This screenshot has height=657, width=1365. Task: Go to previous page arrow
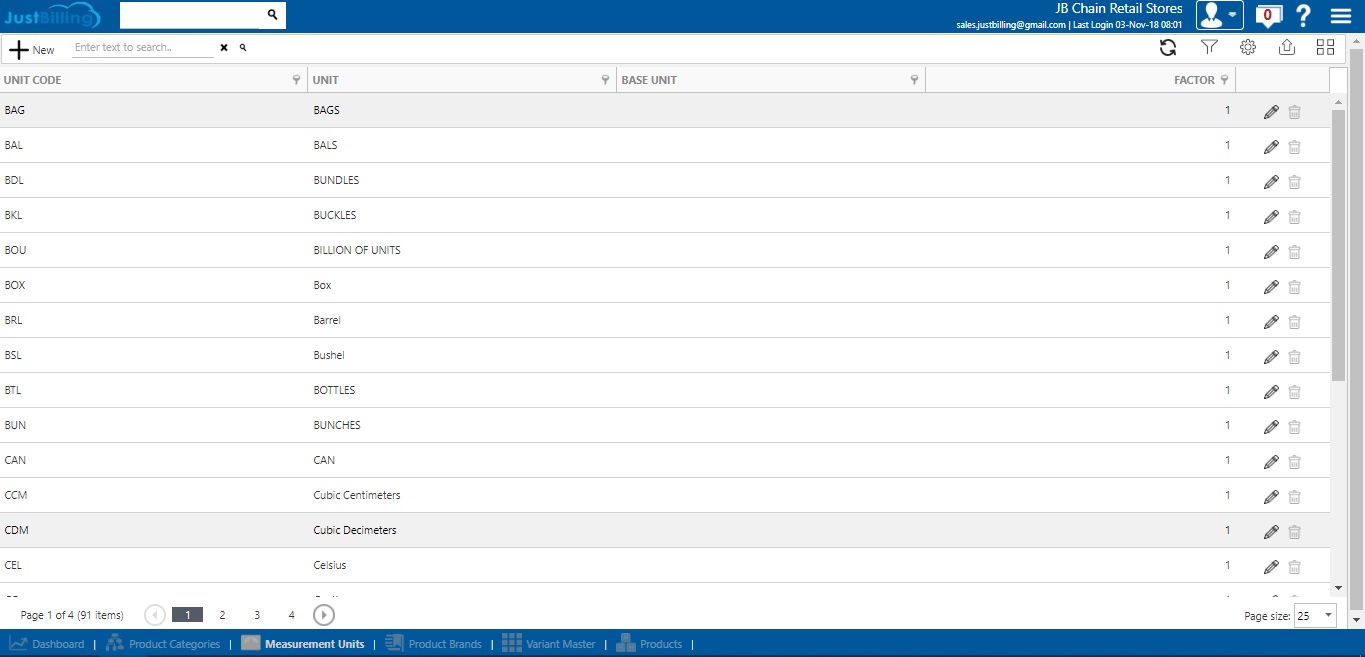(155, 615)
